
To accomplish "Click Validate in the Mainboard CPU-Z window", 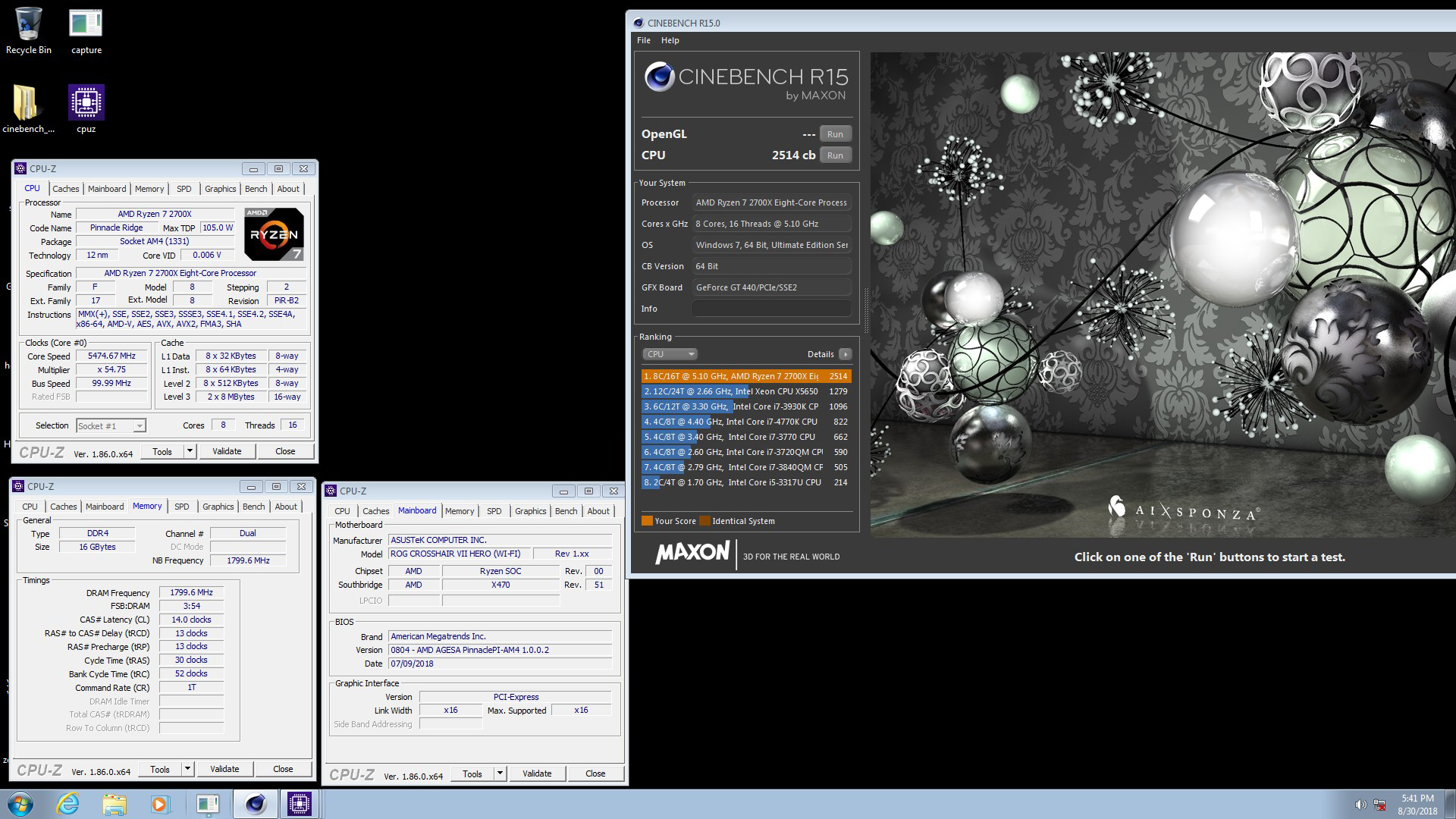I will point(537,773).
